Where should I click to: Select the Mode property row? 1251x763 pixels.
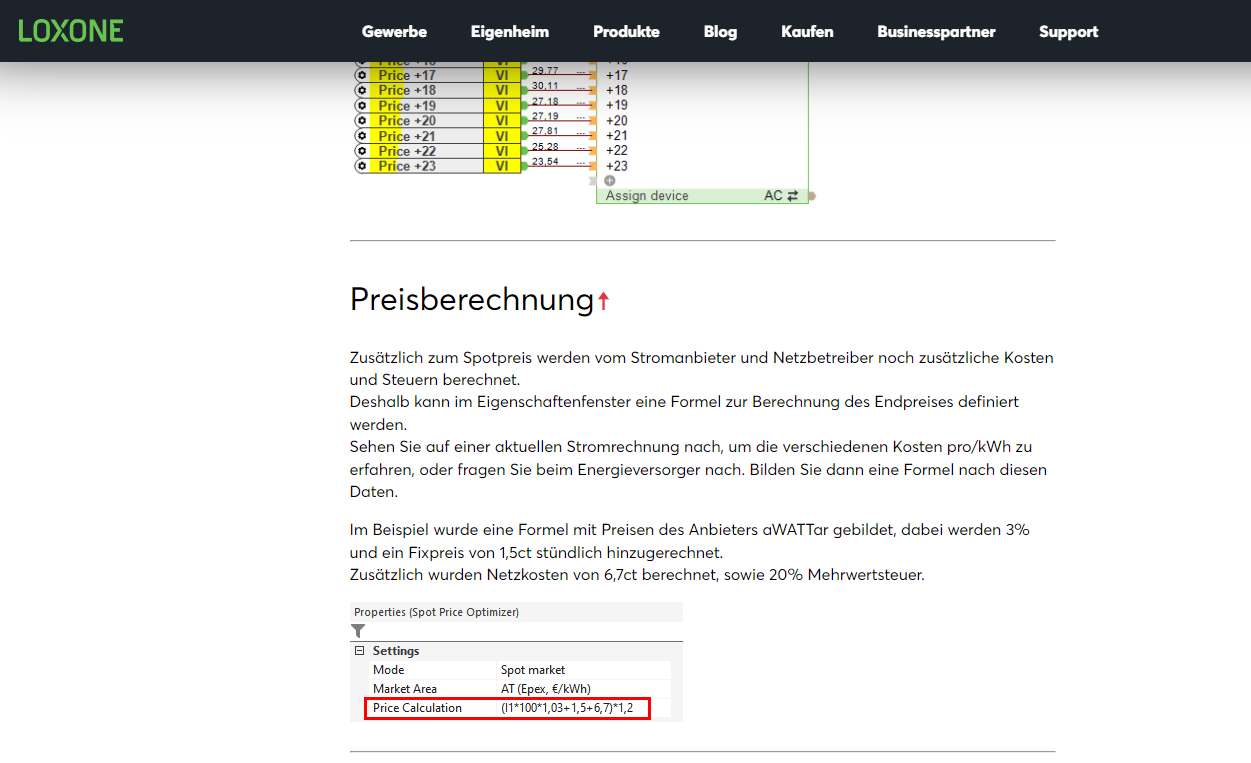click(x=518, y=670)
